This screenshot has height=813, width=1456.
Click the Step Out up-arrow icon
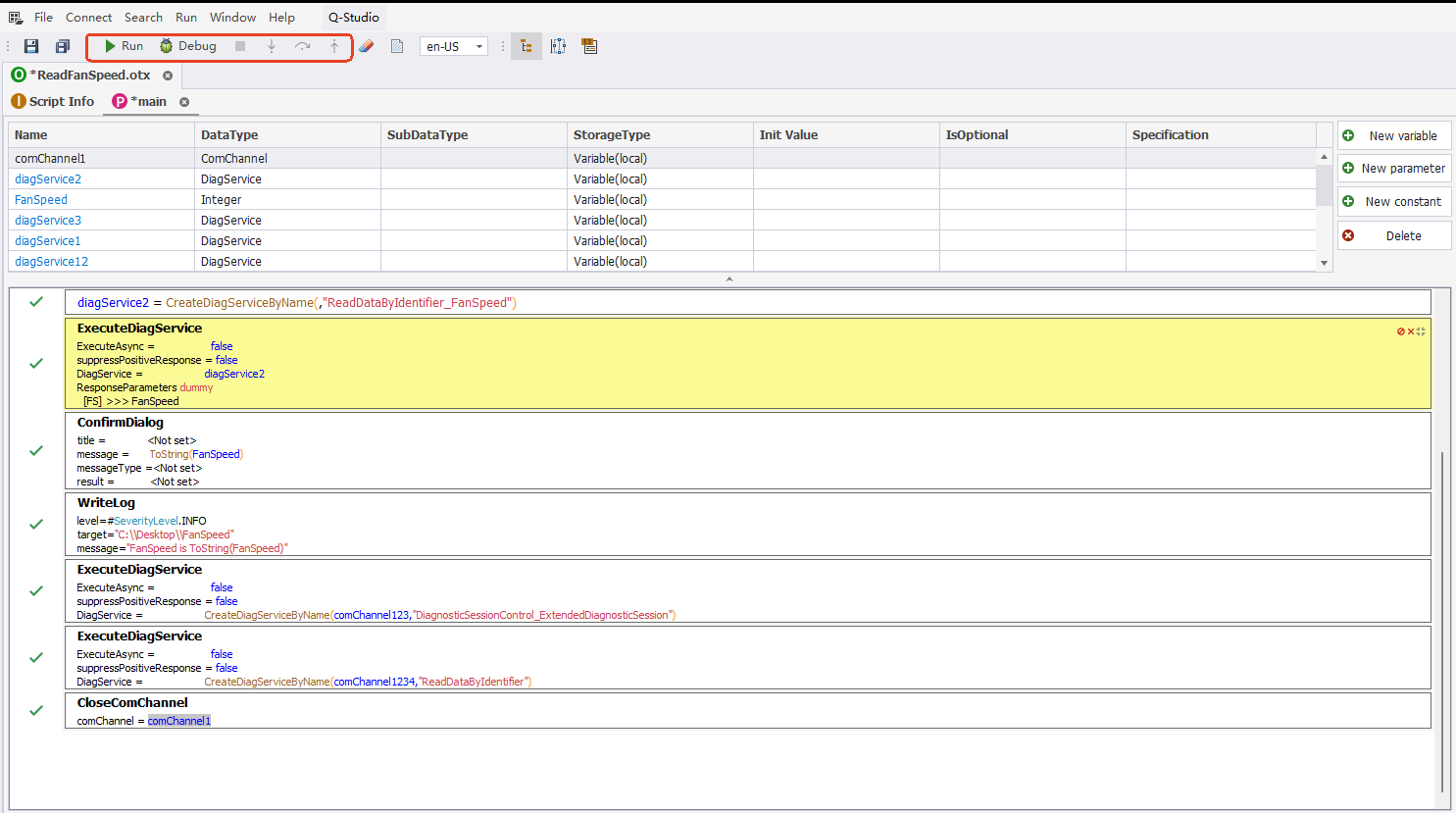pos(334,46)
